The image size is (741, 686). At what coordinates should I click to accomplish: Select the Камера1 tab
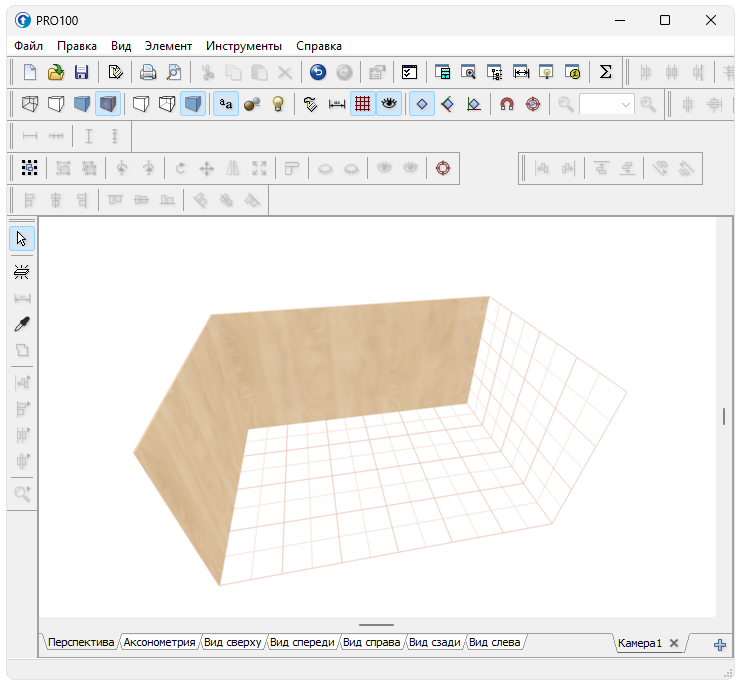click(x=640, y=643)
